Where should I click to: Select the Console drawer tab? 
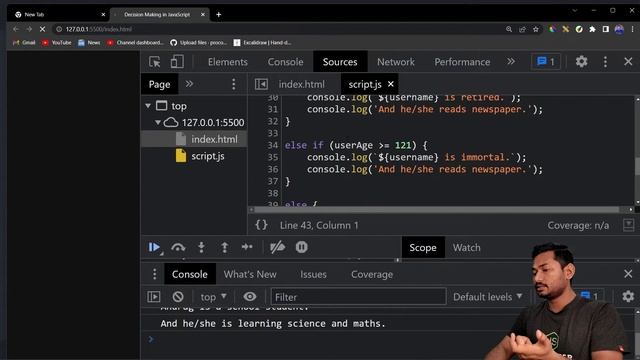[189, 274]
